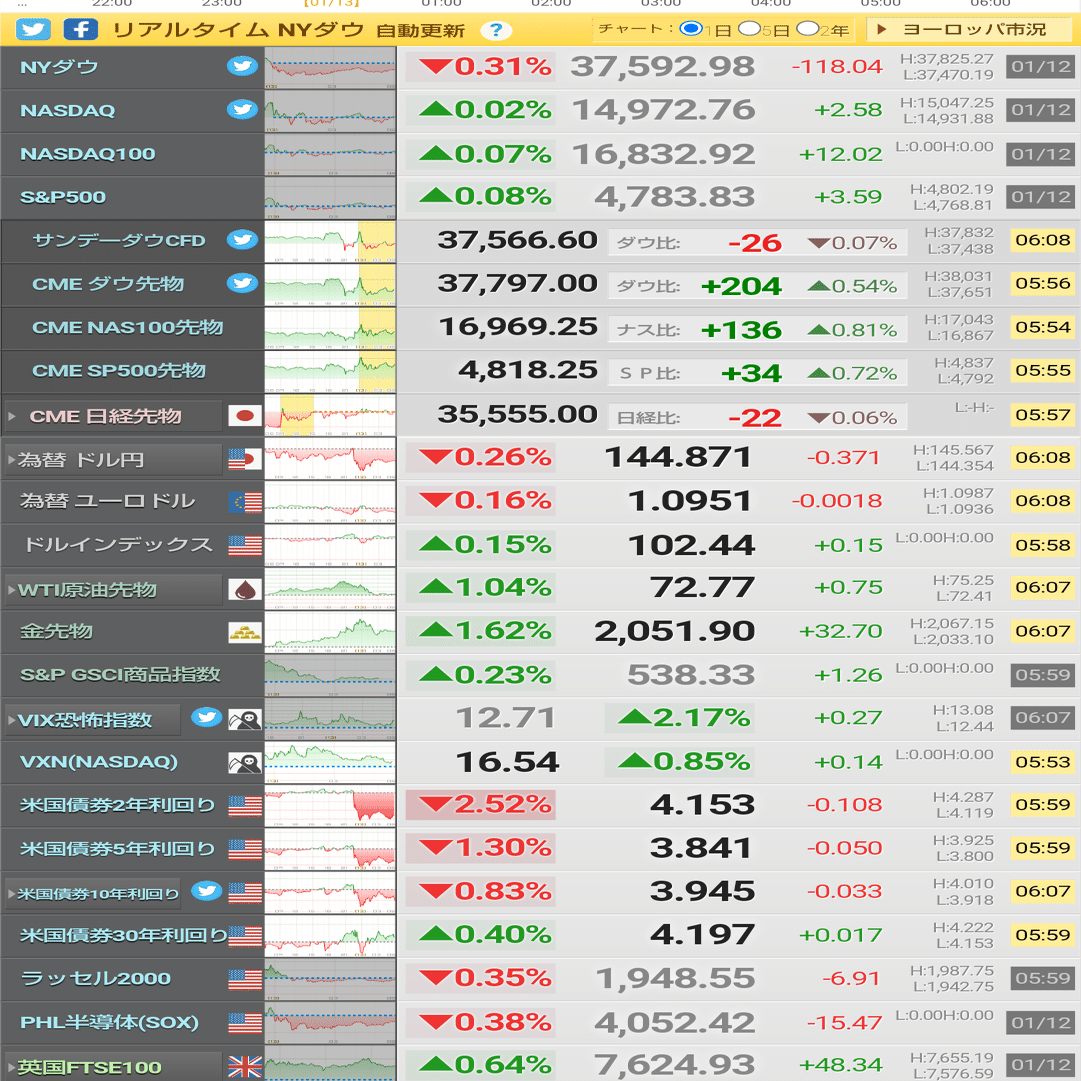This screenshot has height=1081, width=1081.
Task: Click the 自動更新 label in header
Action: tap(421, 30)
